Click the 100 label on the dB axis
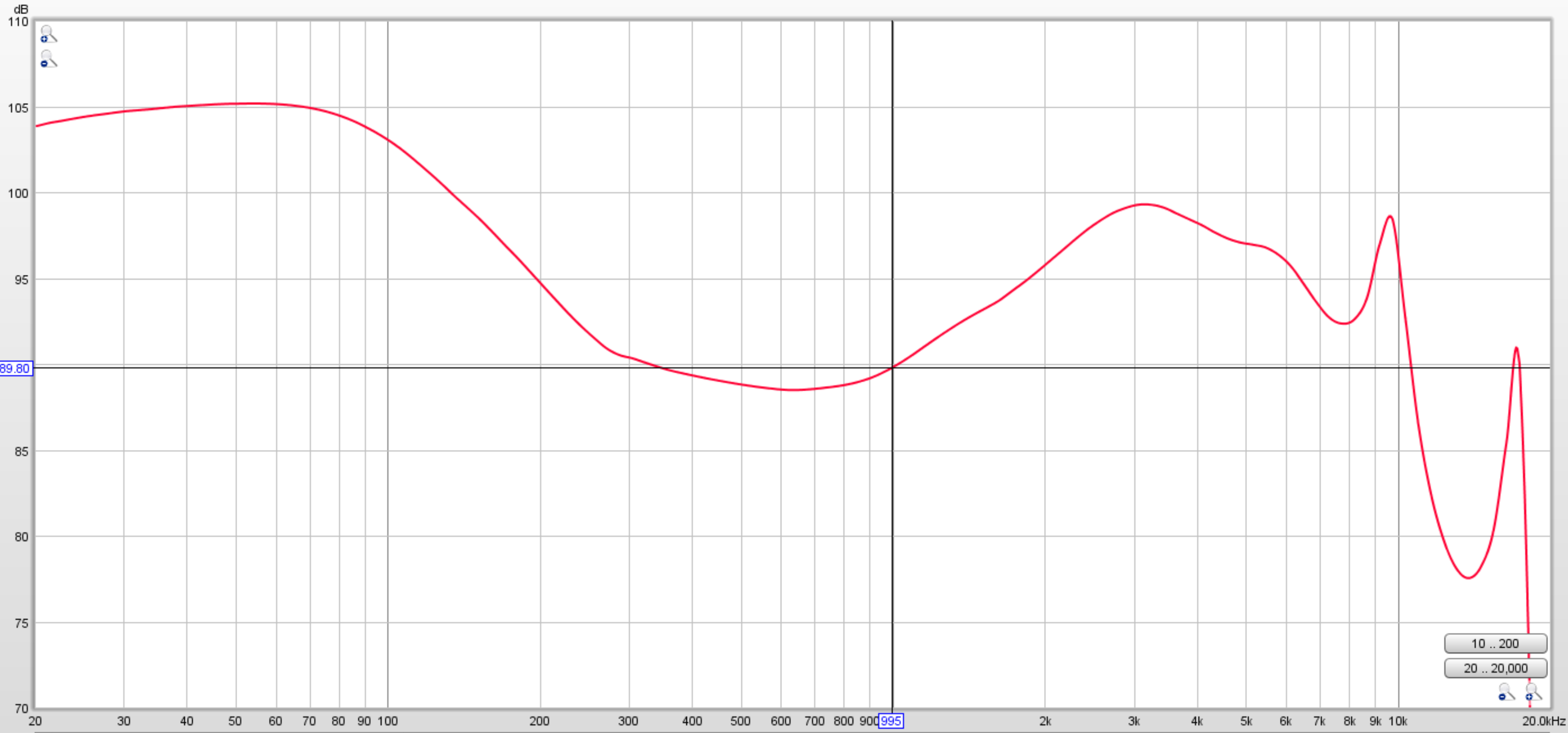Viewport: 1568px width, 733px height. point(17,194)
